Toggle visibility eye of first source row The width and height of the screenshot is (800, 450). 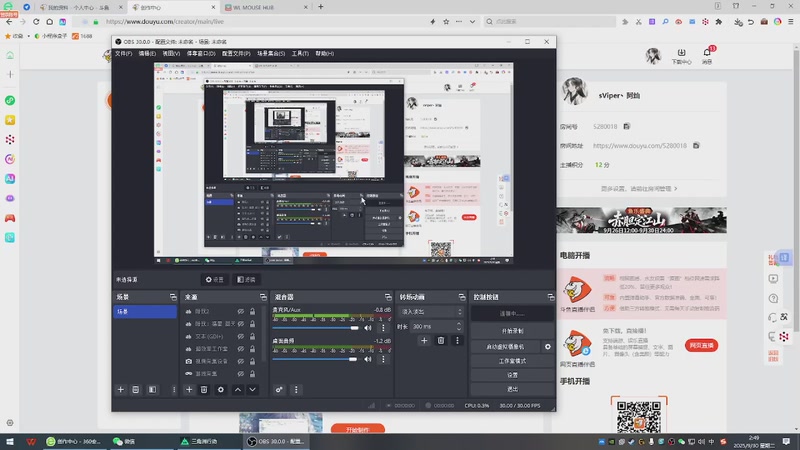coord(240,311)
